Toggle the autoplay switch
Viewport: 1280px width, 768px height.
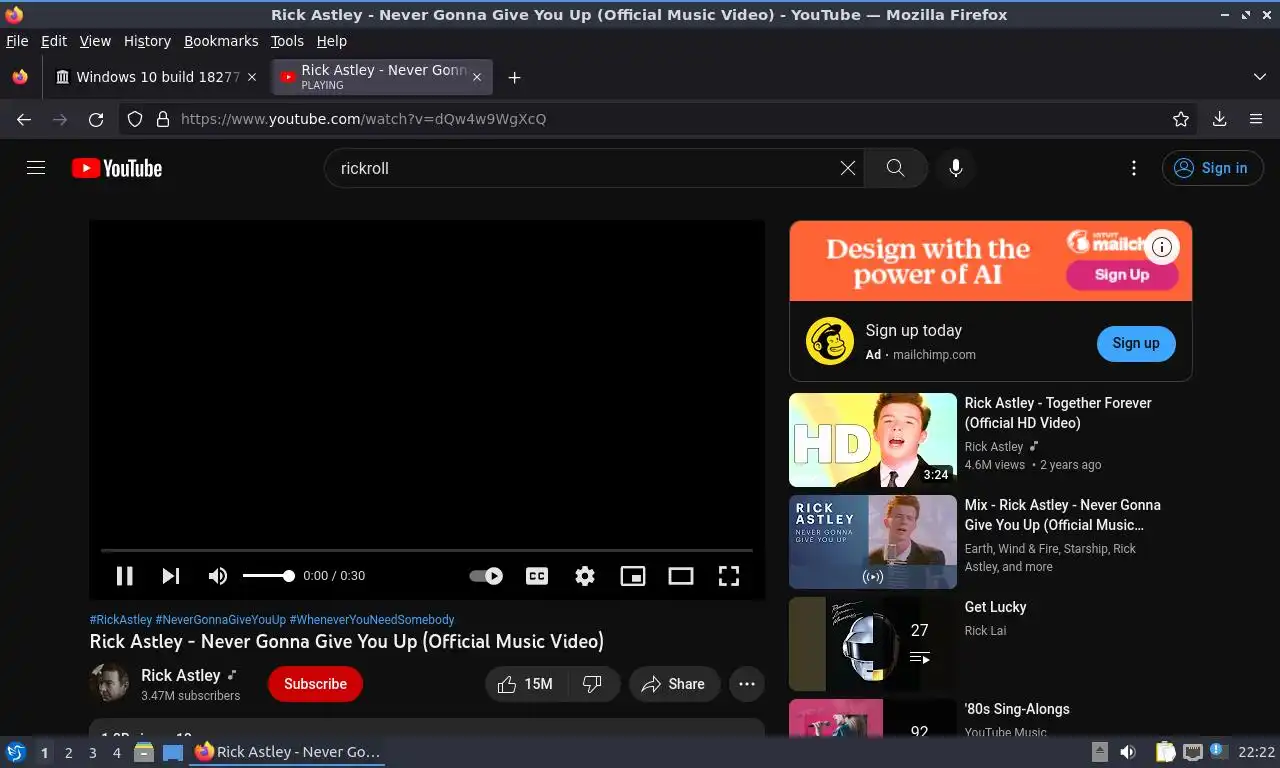coord(486,576)
